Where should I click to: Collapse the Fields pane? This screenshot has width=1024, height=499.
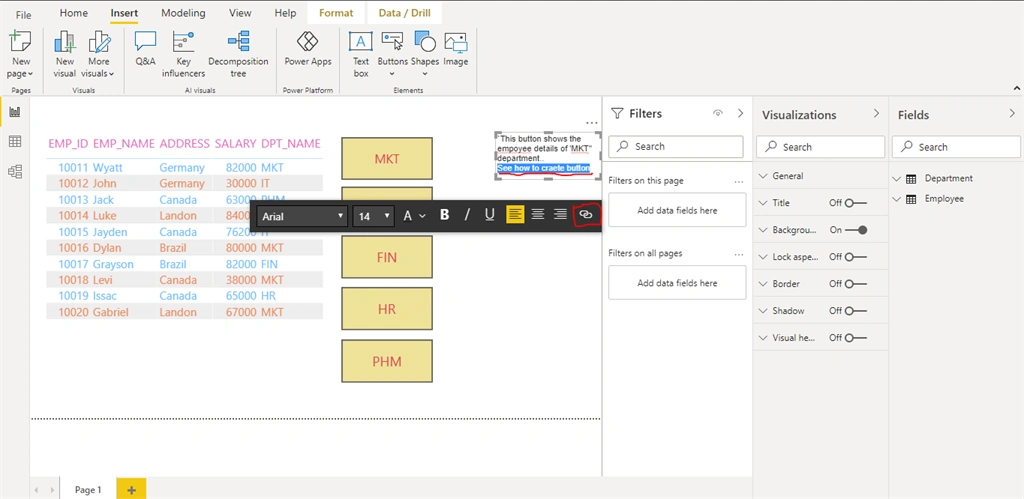[x=1012, y=114]
